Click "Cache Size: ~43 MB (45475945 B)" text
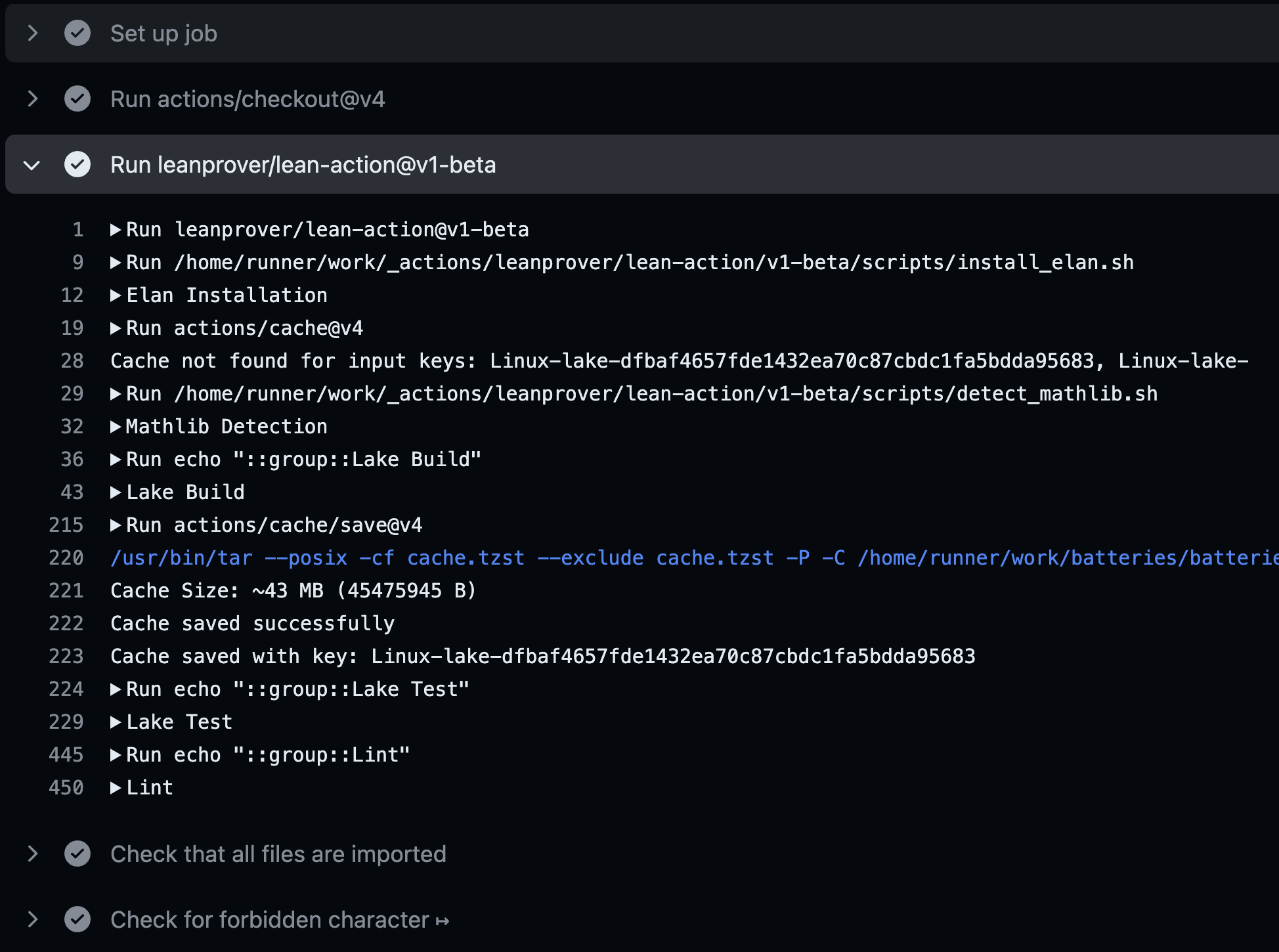Viewport: 1279px width, 952px height. [293, 591]
